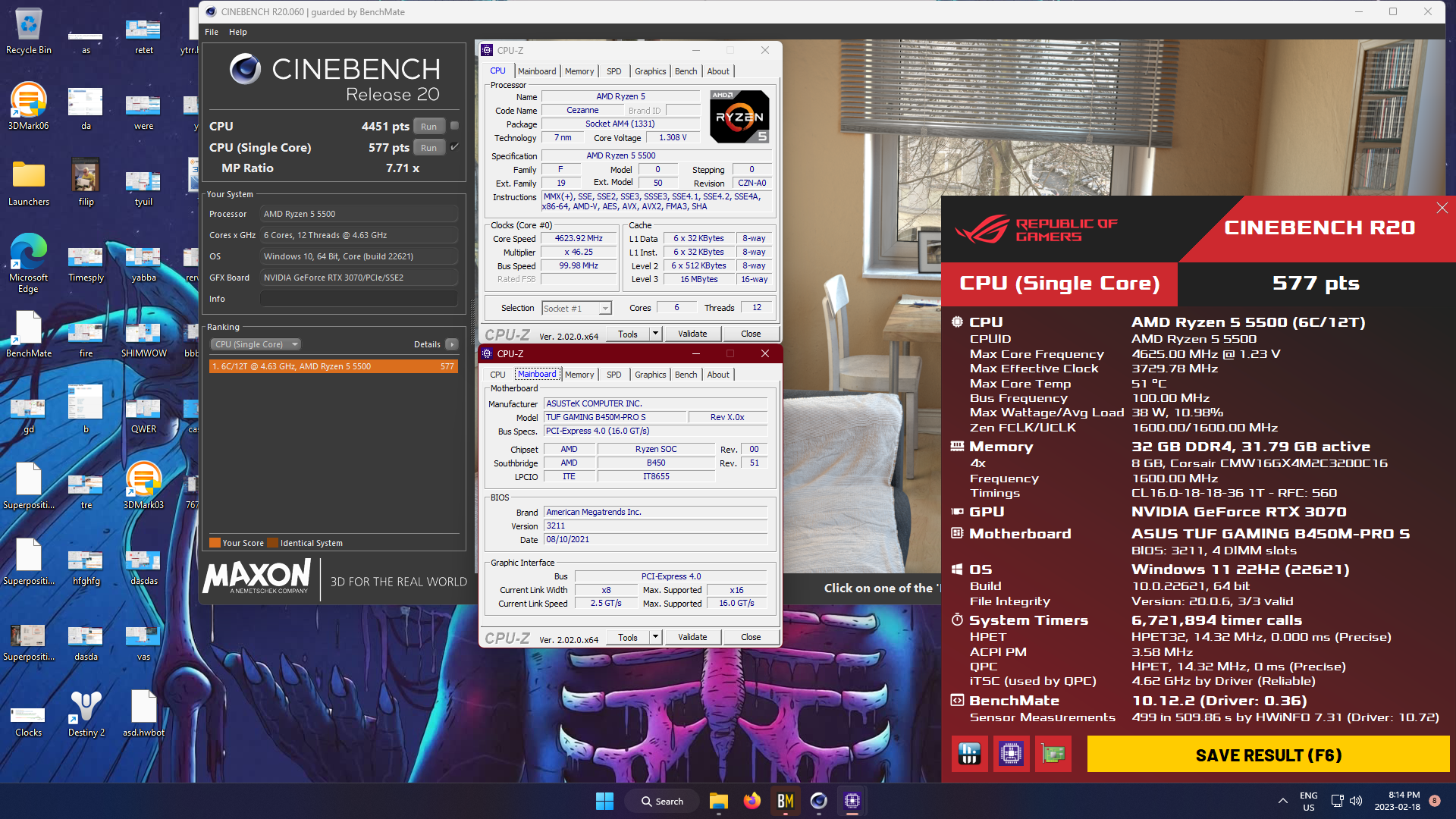The width and height of the screenshot is (1456, 819).
Task: Open GPU-Z graphics card icon in BenchMate panel
Action: point(1053,754)
